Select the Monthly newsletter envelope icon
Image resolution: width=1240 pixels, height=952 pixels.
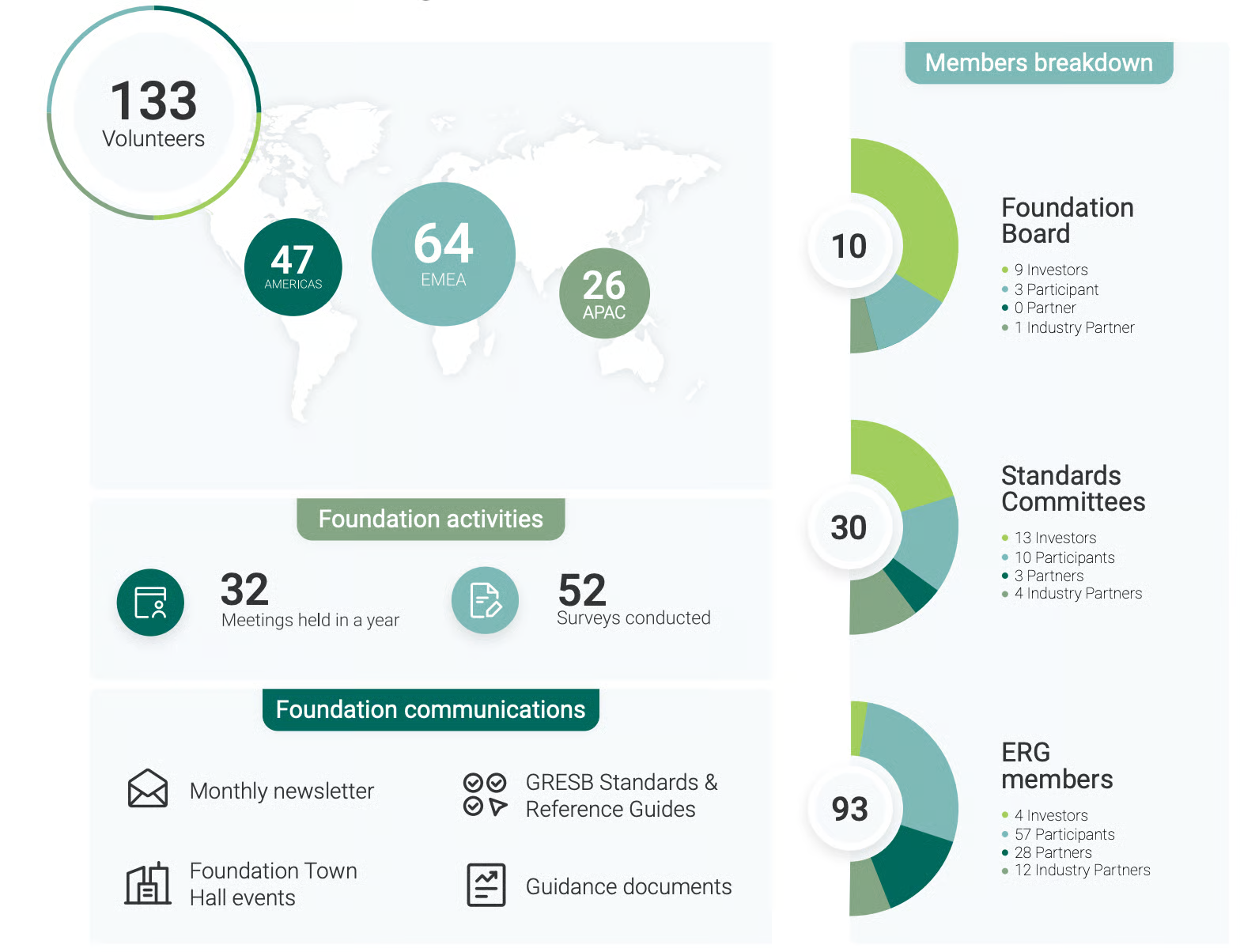[148, 788]
